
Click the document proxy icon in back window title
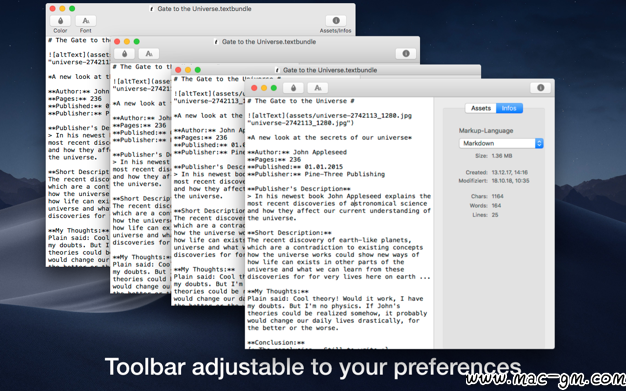[x=151, y=8]
